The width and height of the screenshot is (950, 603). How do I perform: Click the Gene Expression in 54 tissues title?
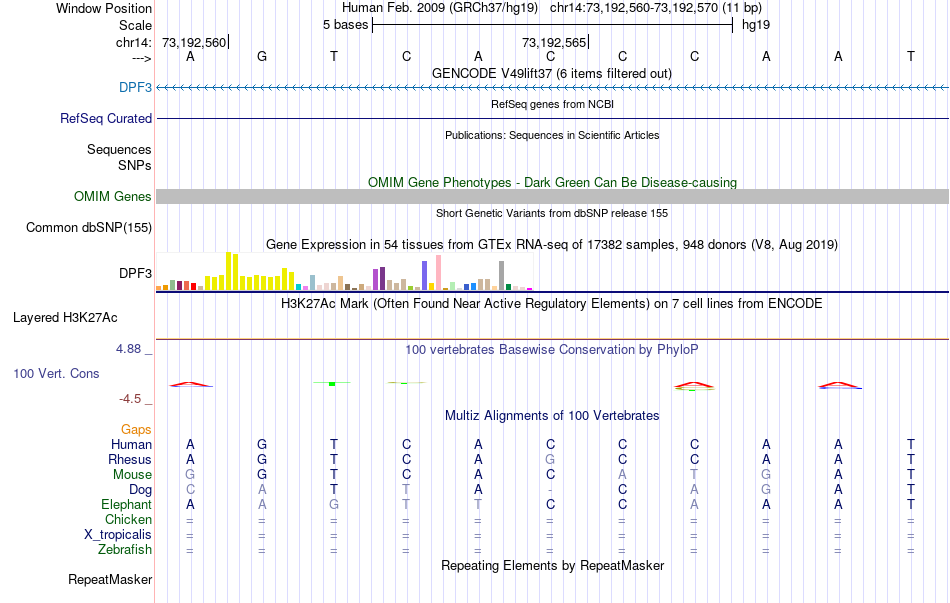(x=552, y=245)
